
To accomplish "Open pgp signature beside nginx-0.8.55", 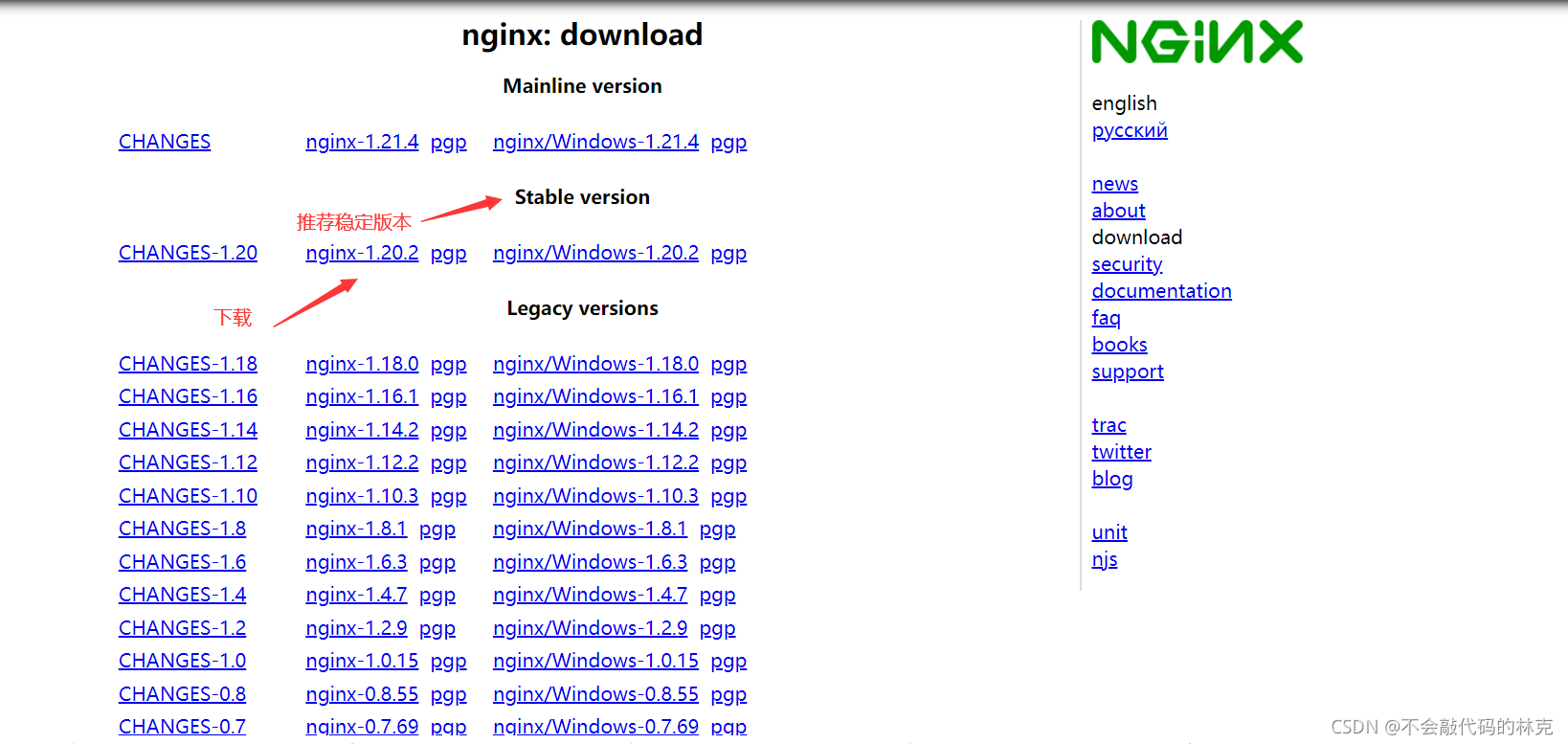I will 448,695.
